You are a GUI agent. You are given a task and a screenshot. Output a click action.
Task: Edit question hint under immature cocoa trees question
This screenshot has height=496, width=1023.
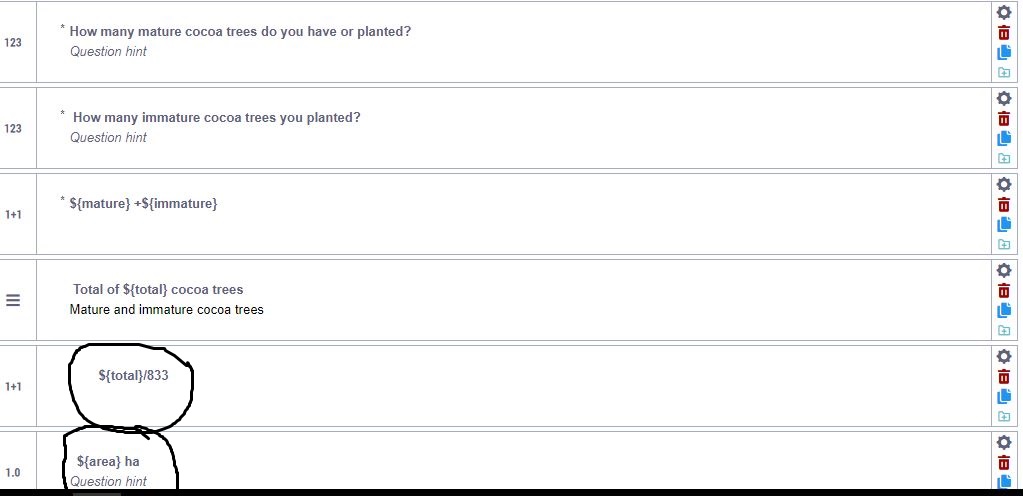(x=108, y=138)
